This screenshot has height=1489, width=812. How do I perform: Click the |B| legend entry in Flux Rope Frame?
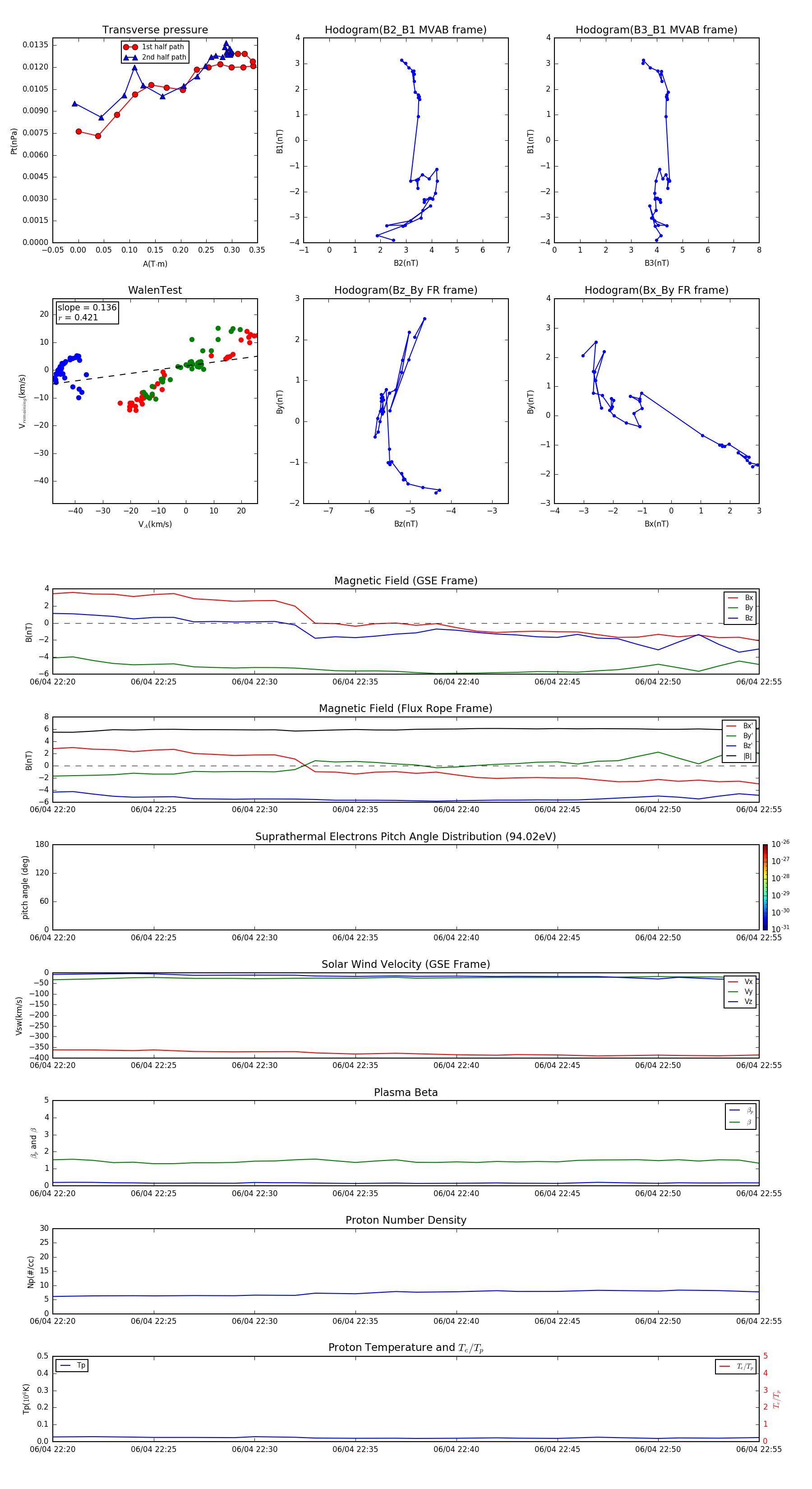(739, 756)
